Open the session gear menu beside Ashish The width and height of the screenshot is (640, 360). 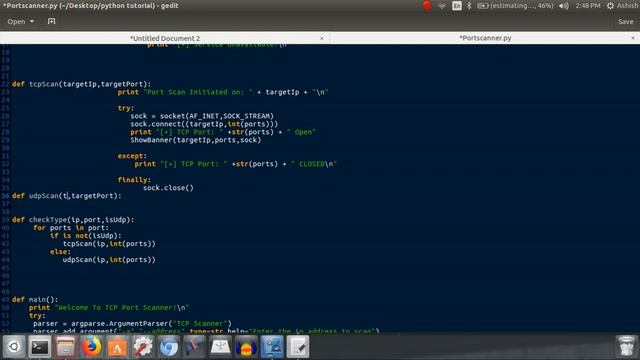pos(610,6)
